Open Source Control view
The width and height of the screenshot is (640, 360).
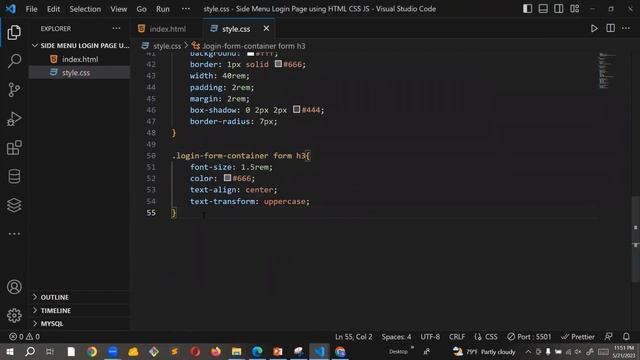pos(14,90)
